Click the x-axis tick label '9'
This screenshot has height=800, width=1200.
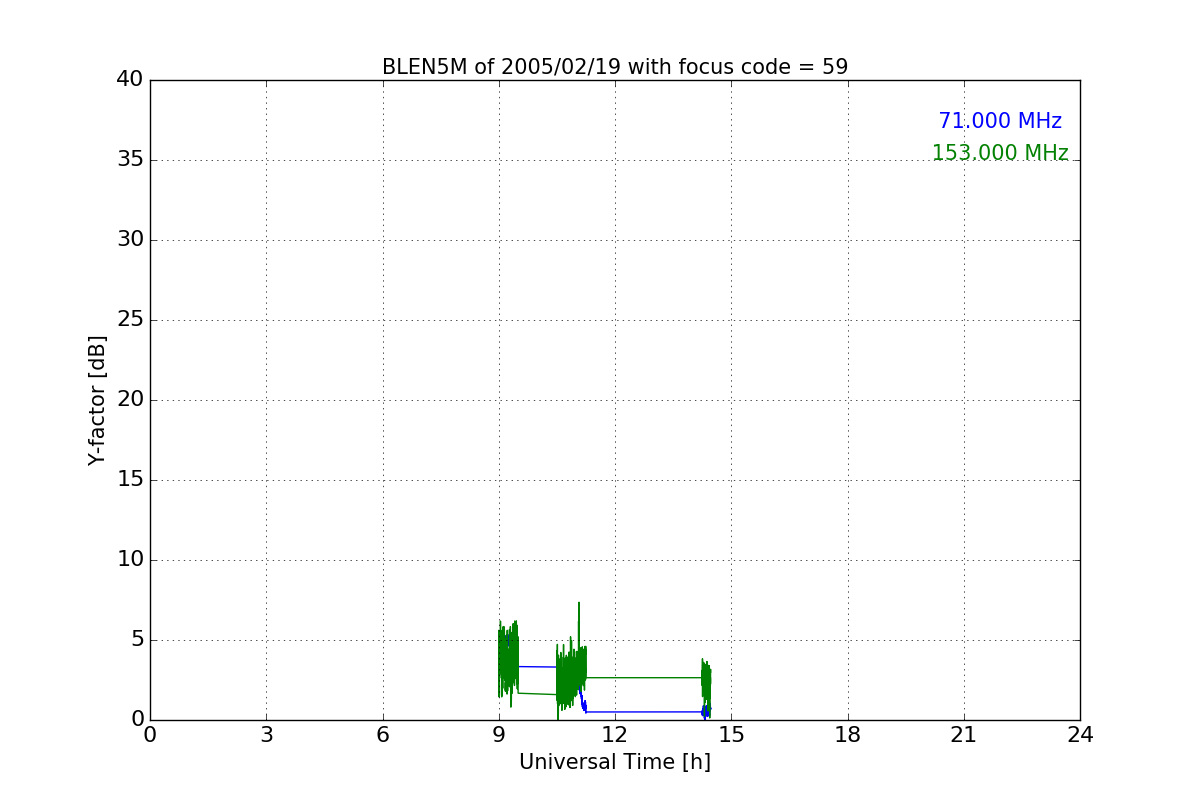(499, 735)
